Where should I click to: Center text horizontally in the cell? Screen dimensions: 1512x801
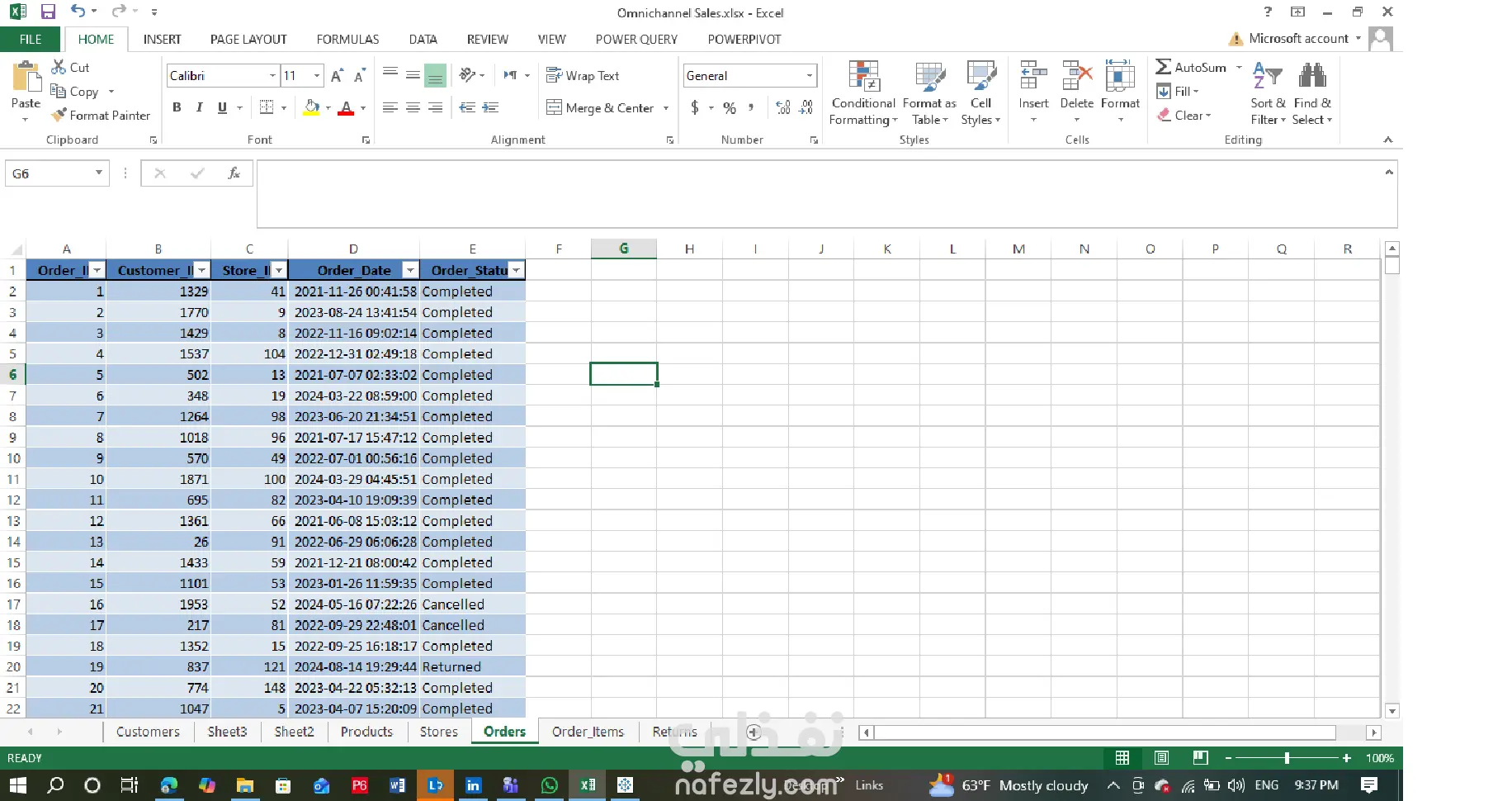(x=413, y=108)
